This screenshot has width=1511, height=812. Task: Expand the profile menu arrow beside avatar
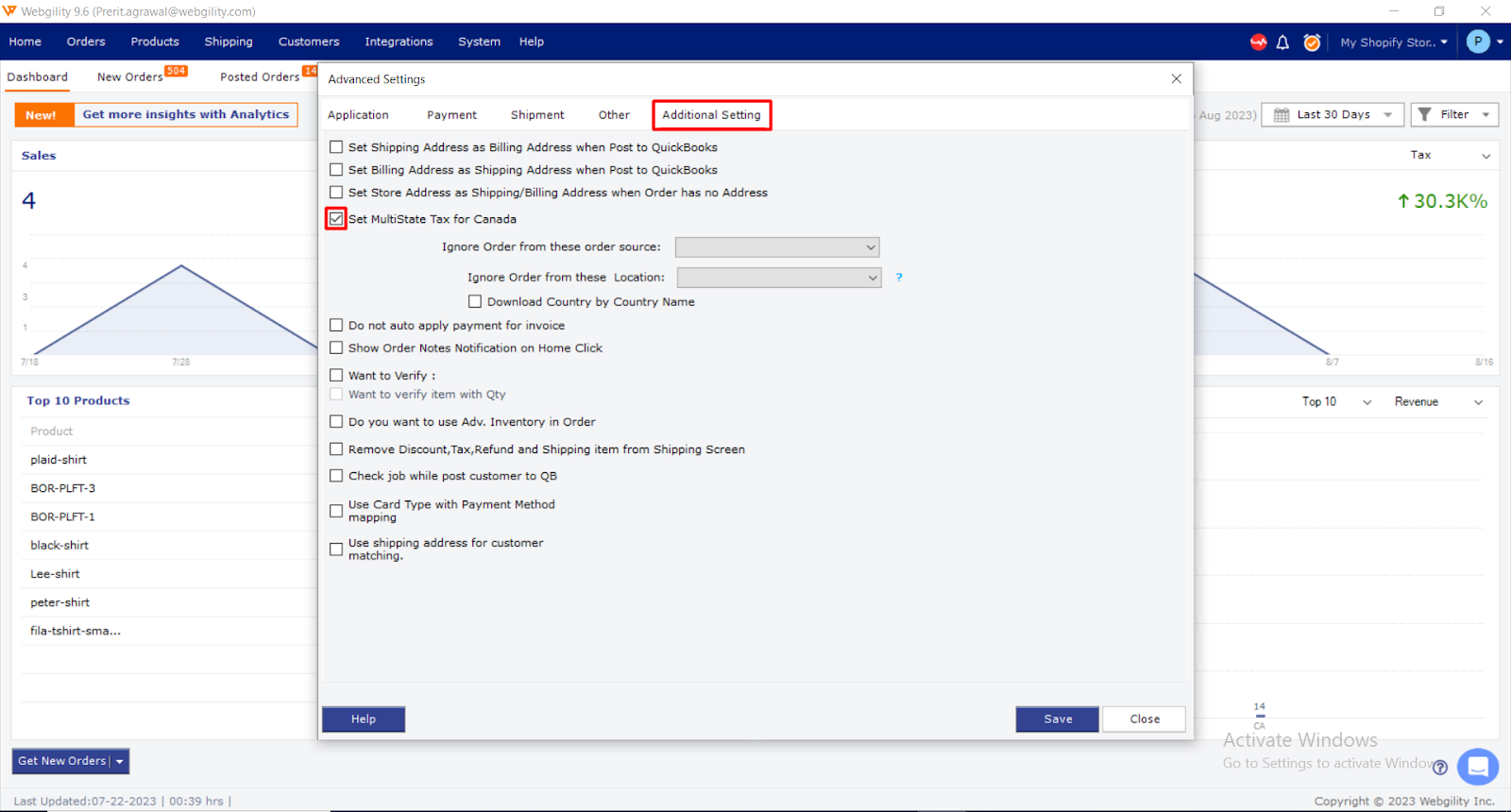click(x=1500, y=42)
